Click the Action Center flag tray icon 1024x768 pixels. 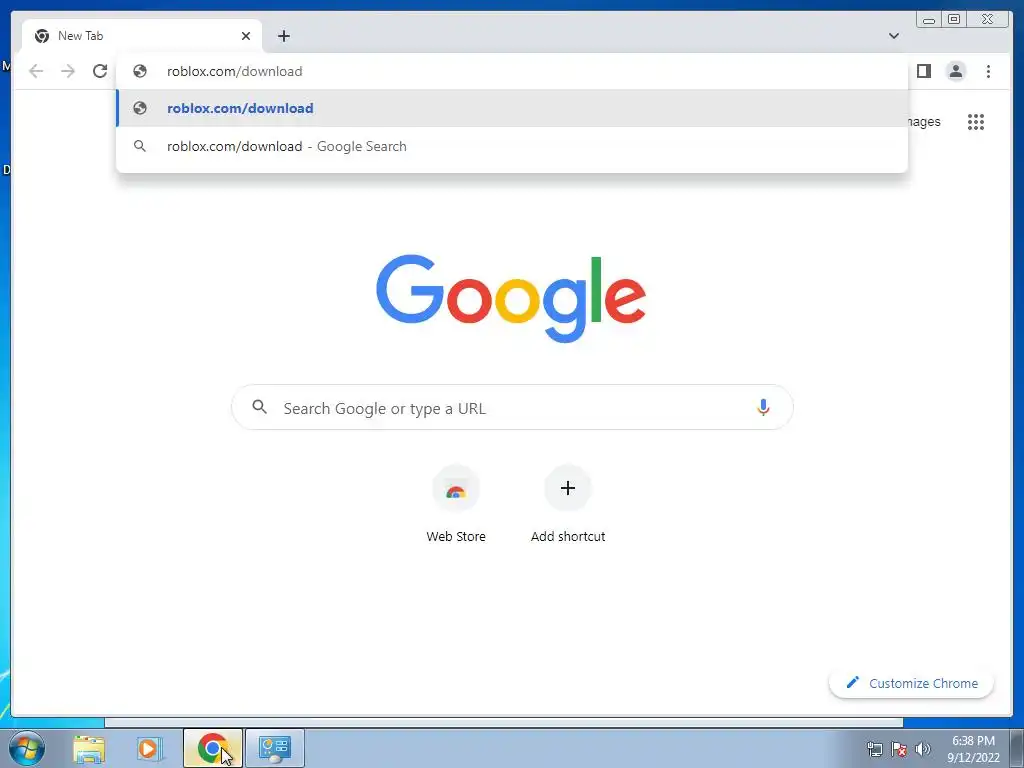pyautogui.click(x=899, y=749)
